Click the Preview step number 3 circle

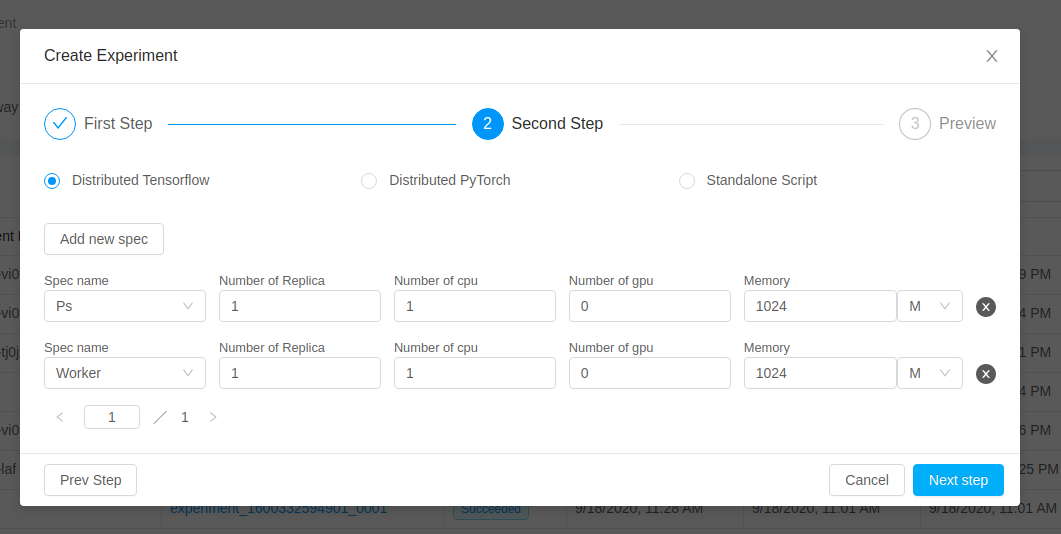pyautogui.click(x=914, y=124)
